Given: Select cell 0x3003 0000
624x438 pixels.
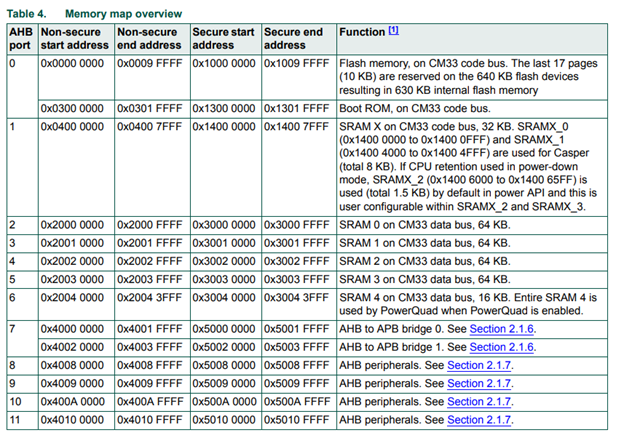Looking at the screenshot, I should tap(224, 279).
